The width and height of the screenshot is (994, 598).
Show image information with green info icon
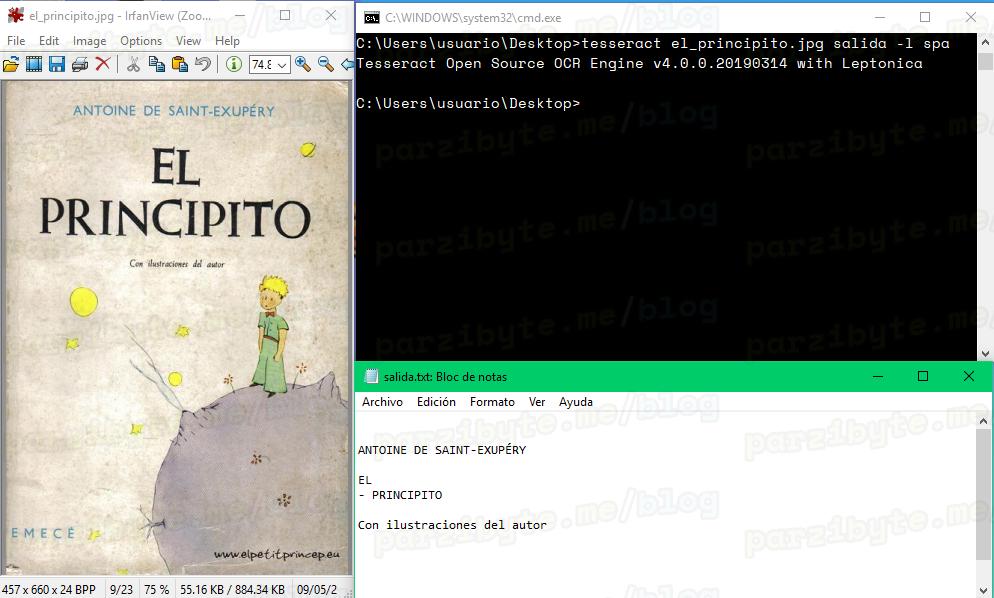point(233,64)
